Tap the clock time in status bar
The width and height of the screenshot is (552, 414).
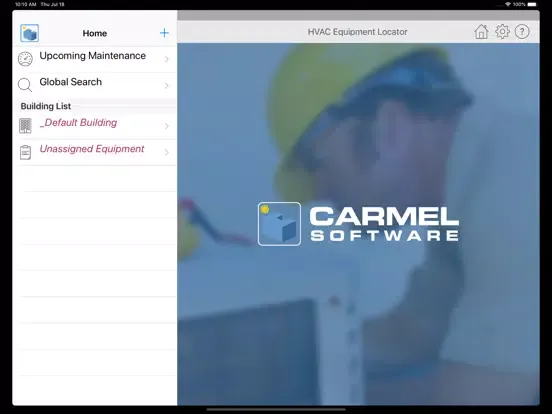coord(25,4)
